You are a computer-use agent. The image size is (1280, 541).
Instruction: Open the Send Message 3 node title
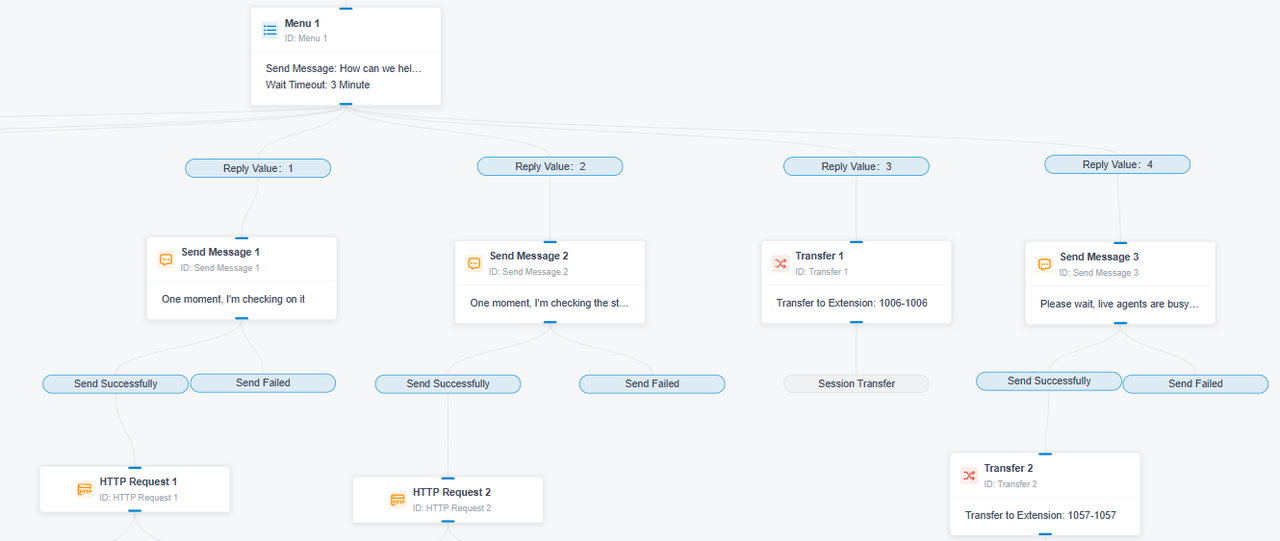tap(1099, 257)
